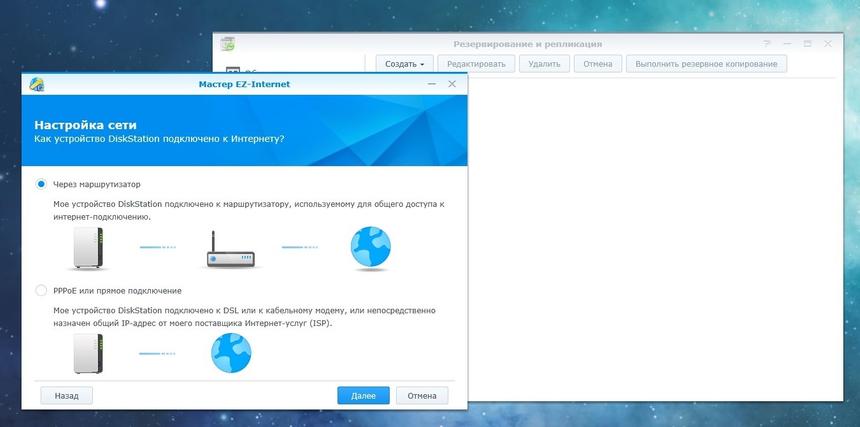Close the Резервирование и репликация window
The width and height of the screenshot is (860, 427).
click(828, 44)
